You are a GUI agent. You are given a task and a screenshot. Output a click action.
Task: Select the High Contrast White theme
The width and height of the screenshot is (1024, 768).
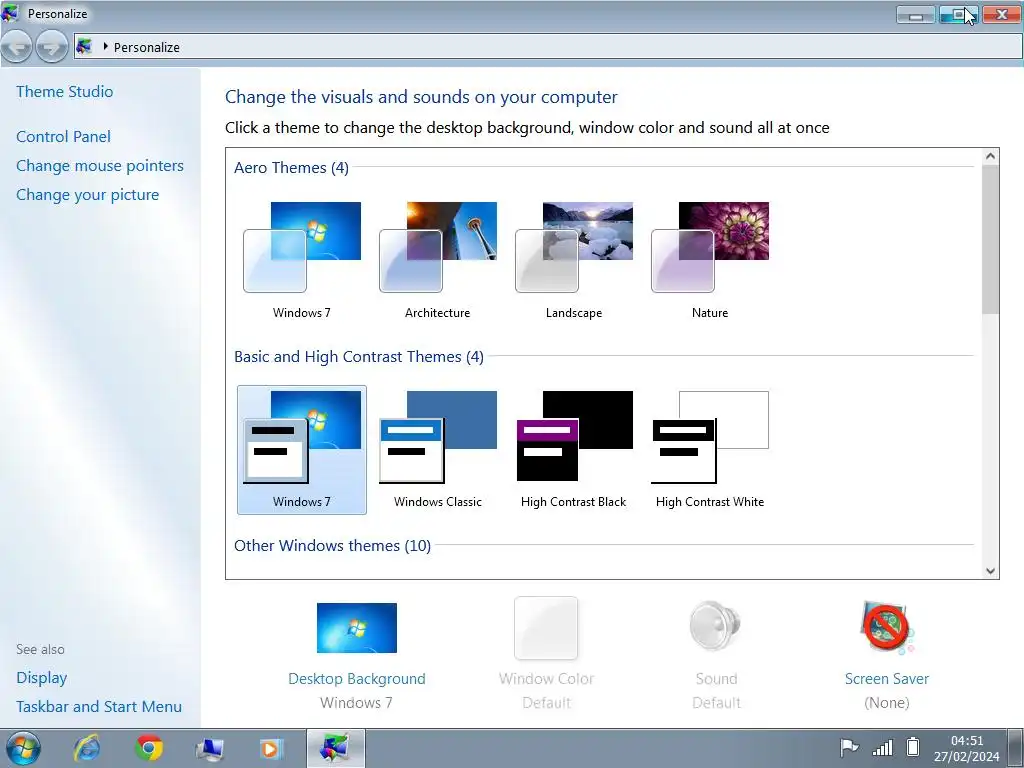(x=710, y=450)
